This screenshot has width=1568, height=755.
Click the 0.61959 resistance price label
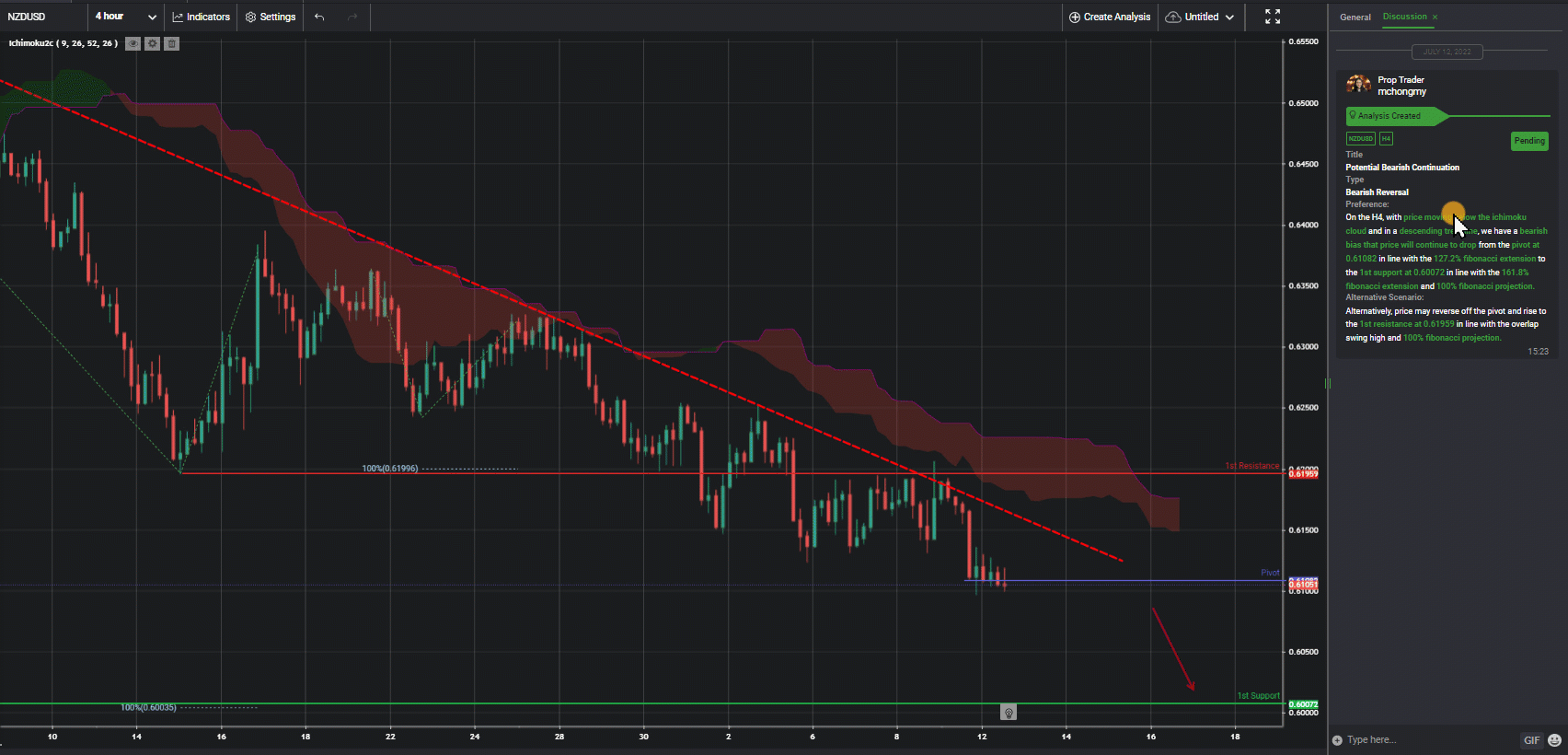(x=1303, y=474)
